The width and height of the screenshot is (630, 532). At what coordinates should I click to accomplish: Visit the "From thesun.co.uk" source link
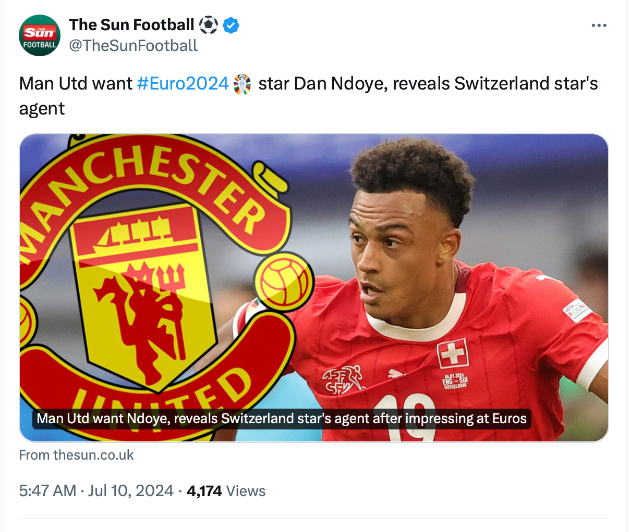pos(76,455)
